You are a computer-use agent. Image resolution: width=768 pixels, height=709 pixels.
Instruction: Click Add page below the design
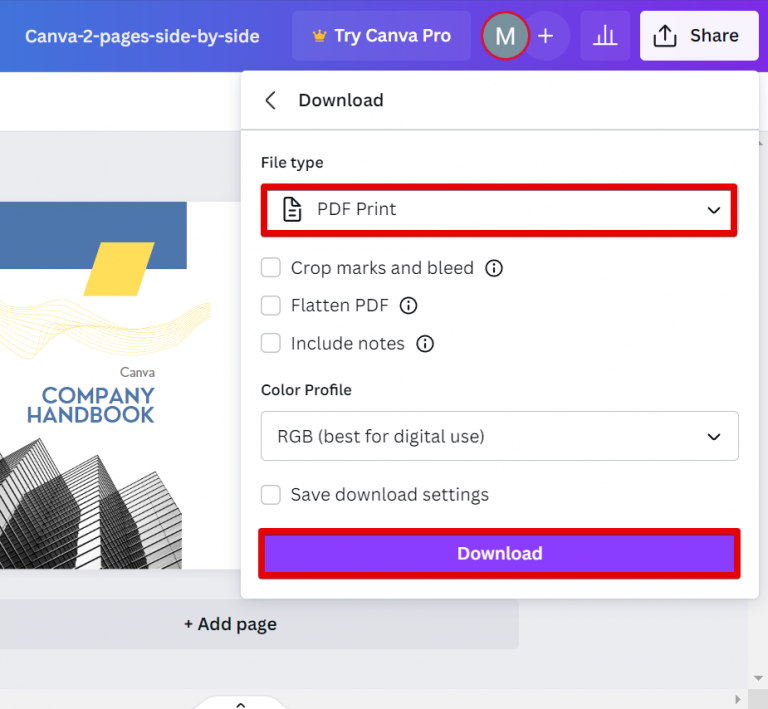[x=230, y=625]
